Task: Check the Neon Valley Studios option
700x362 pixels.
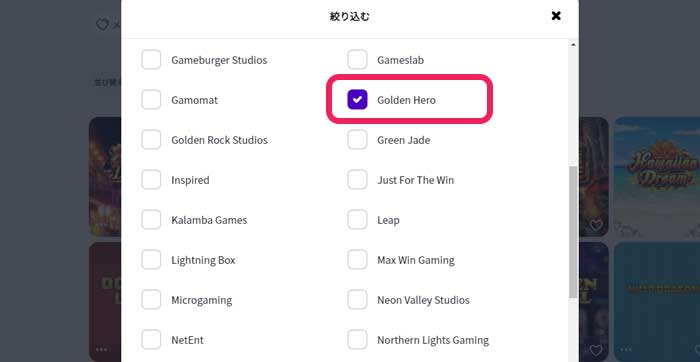Action: [357, 300]
